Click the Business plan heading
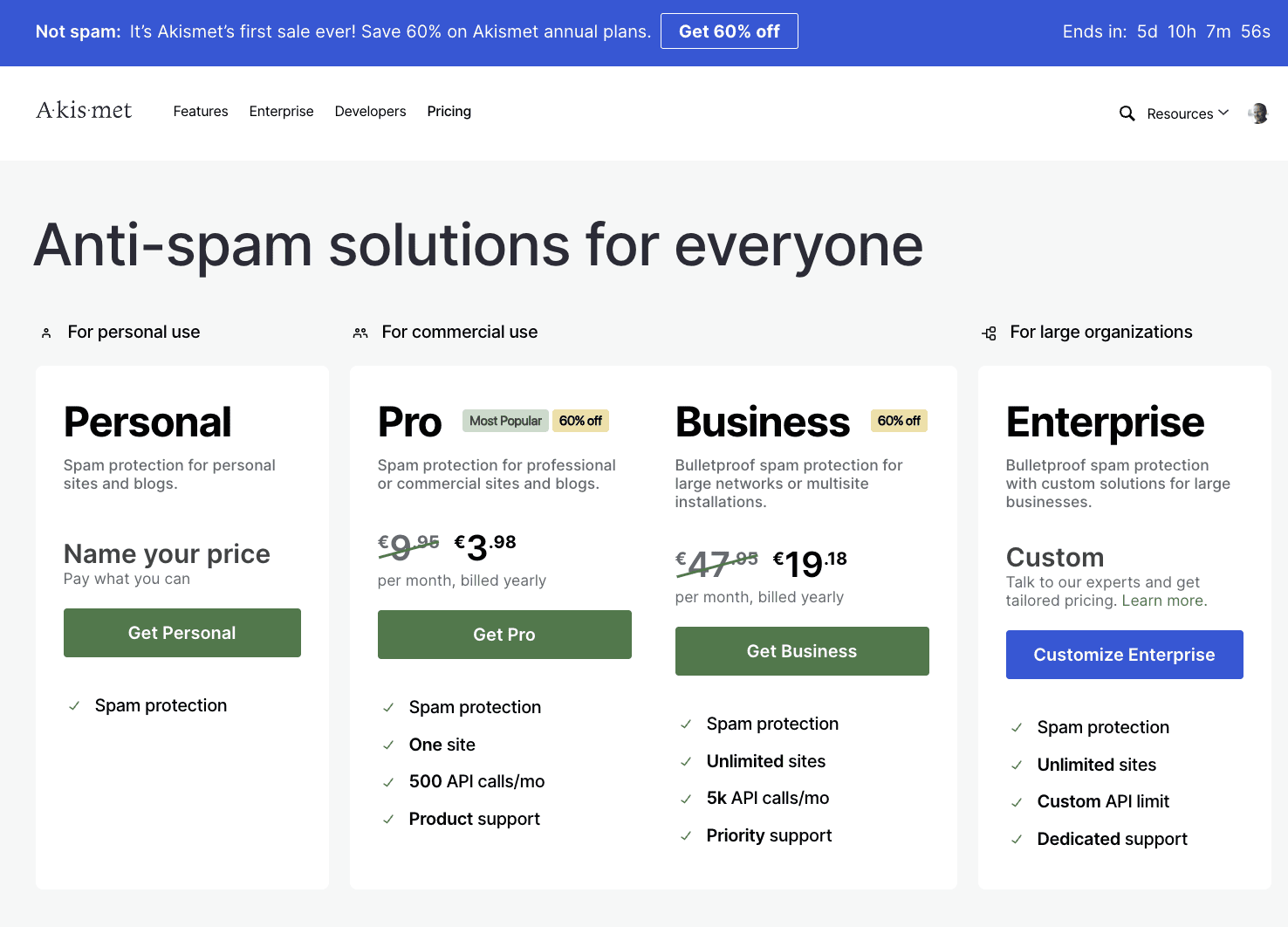Screen dimensions: 1288x927 pos(763,422)
